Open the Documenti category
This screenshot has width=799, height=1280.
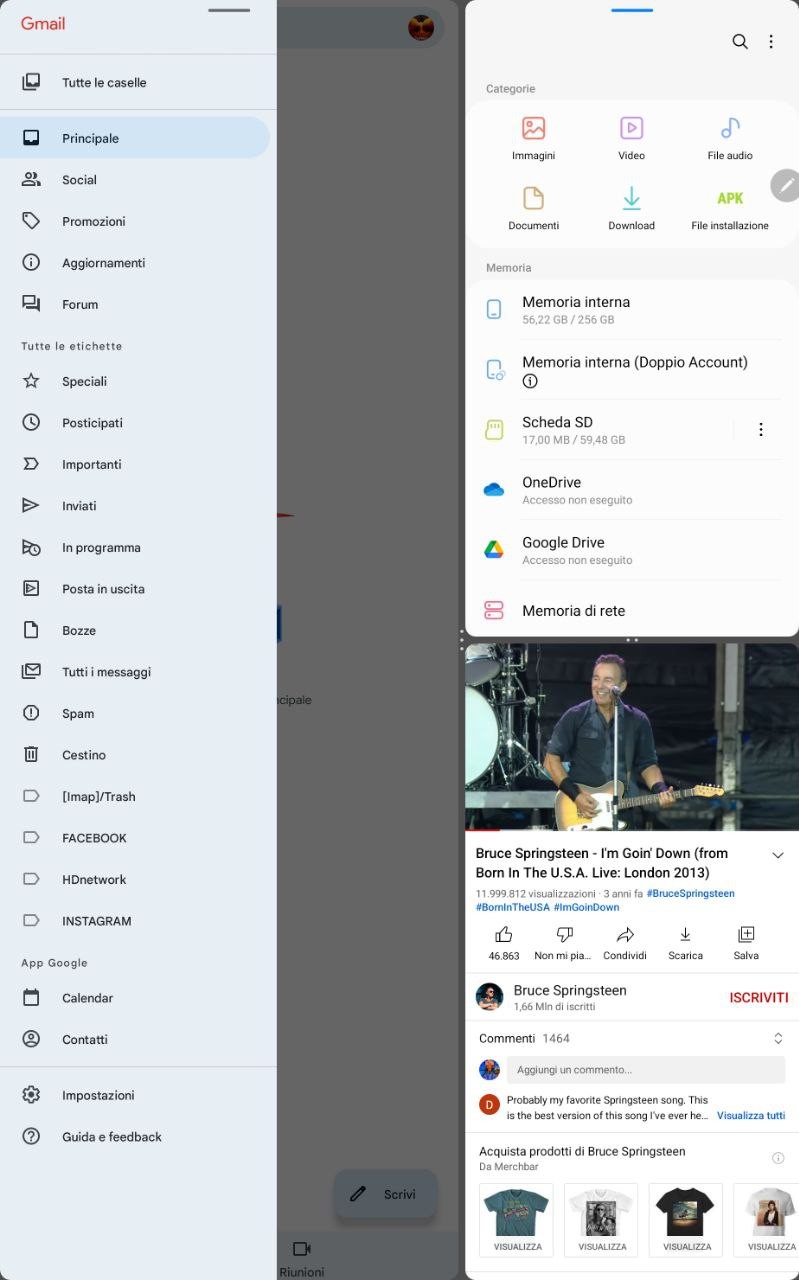click(533, 208)
